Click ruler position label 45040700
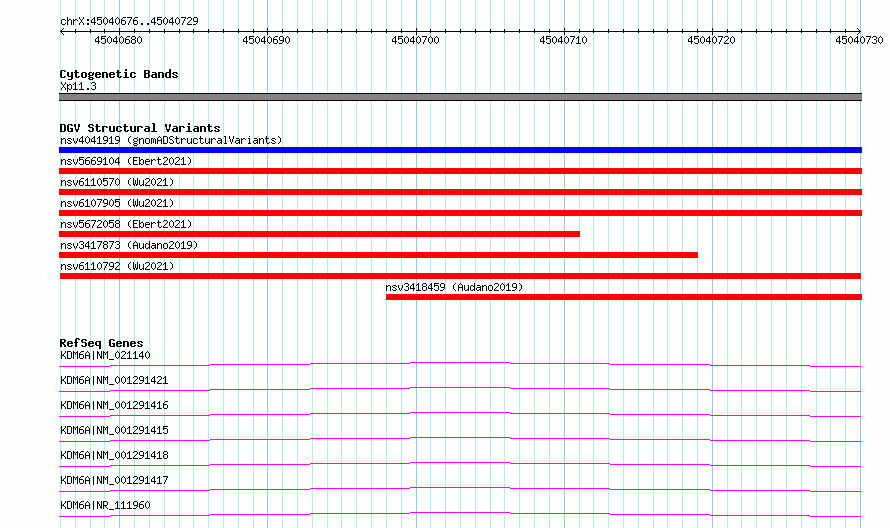890x528 pixels. [415, 40]
